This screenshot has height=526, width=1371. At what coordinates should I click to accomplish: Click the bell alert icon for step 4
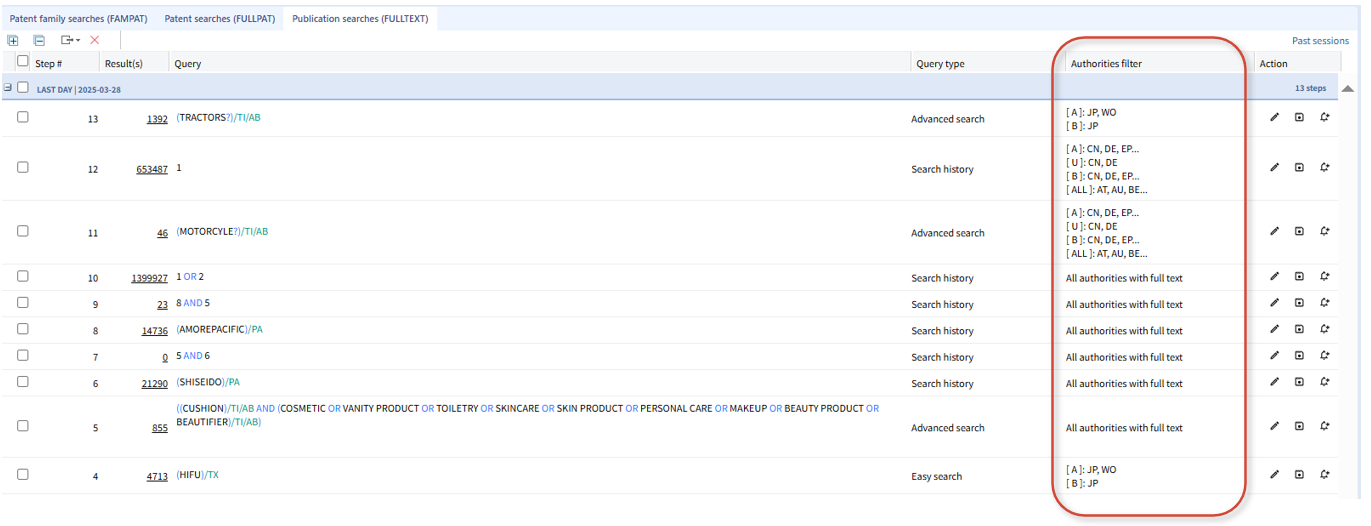coord(1325,476)
